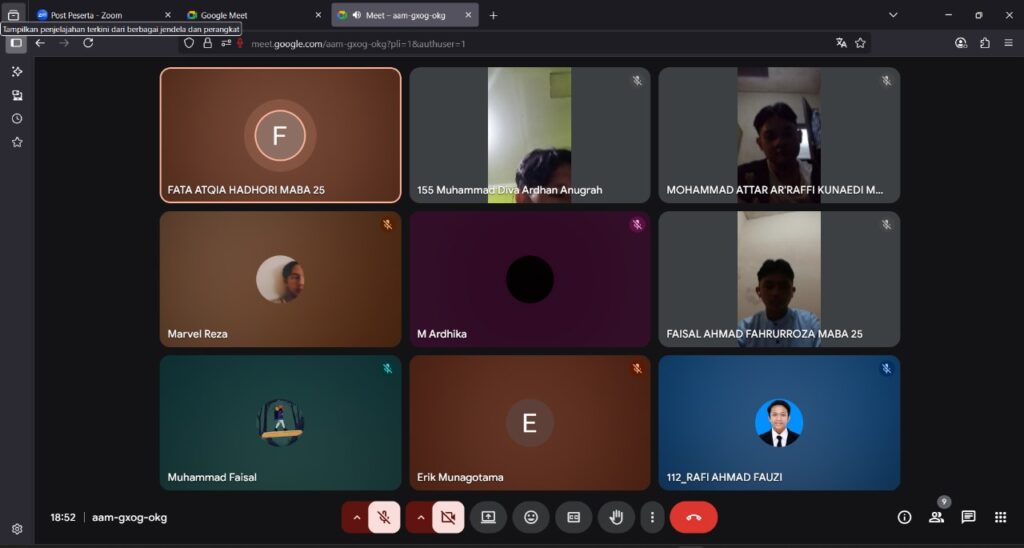
Task: Open the three-dot more options menu
Action: coord(652,517)
